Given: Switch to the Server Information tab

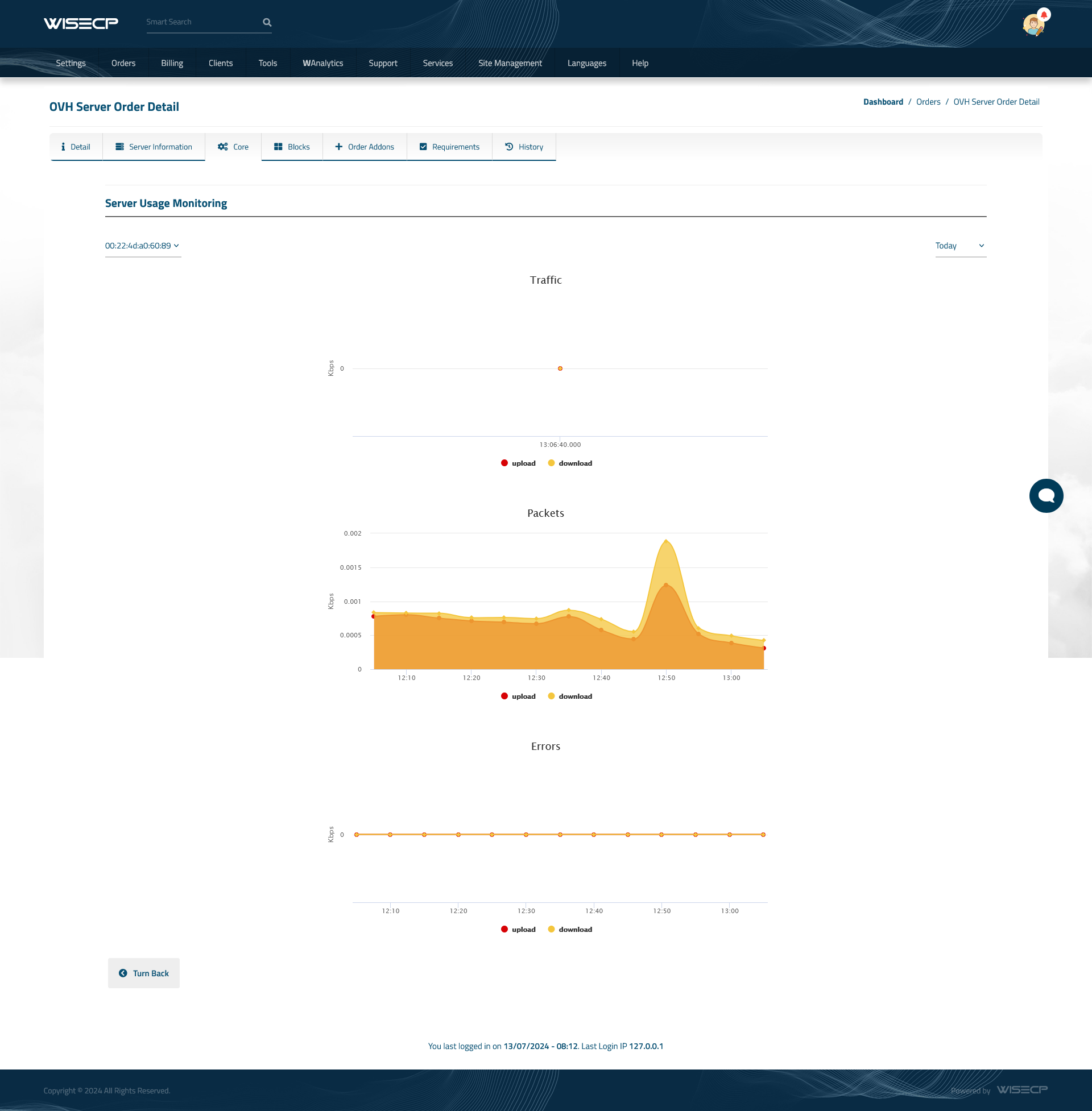Looking at the screenshot, I should pos(154,147).
